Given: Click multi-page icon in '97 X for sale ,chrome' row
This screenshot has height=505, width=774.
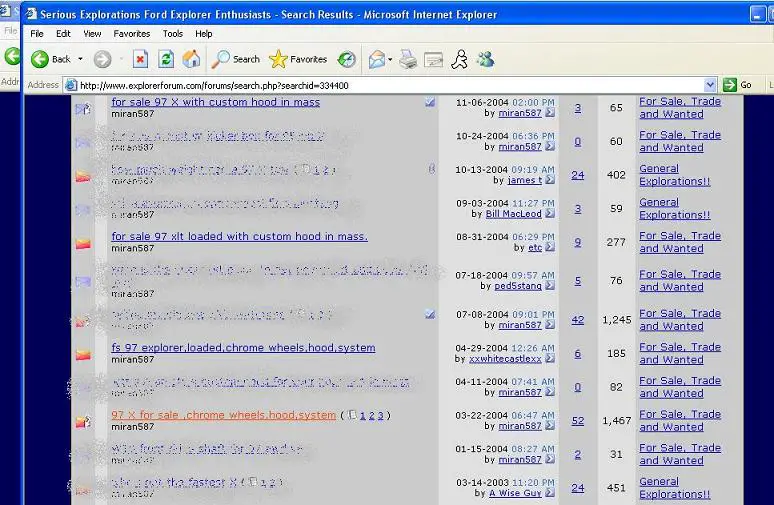Looking at the screenshot, I should pos(352,415).
